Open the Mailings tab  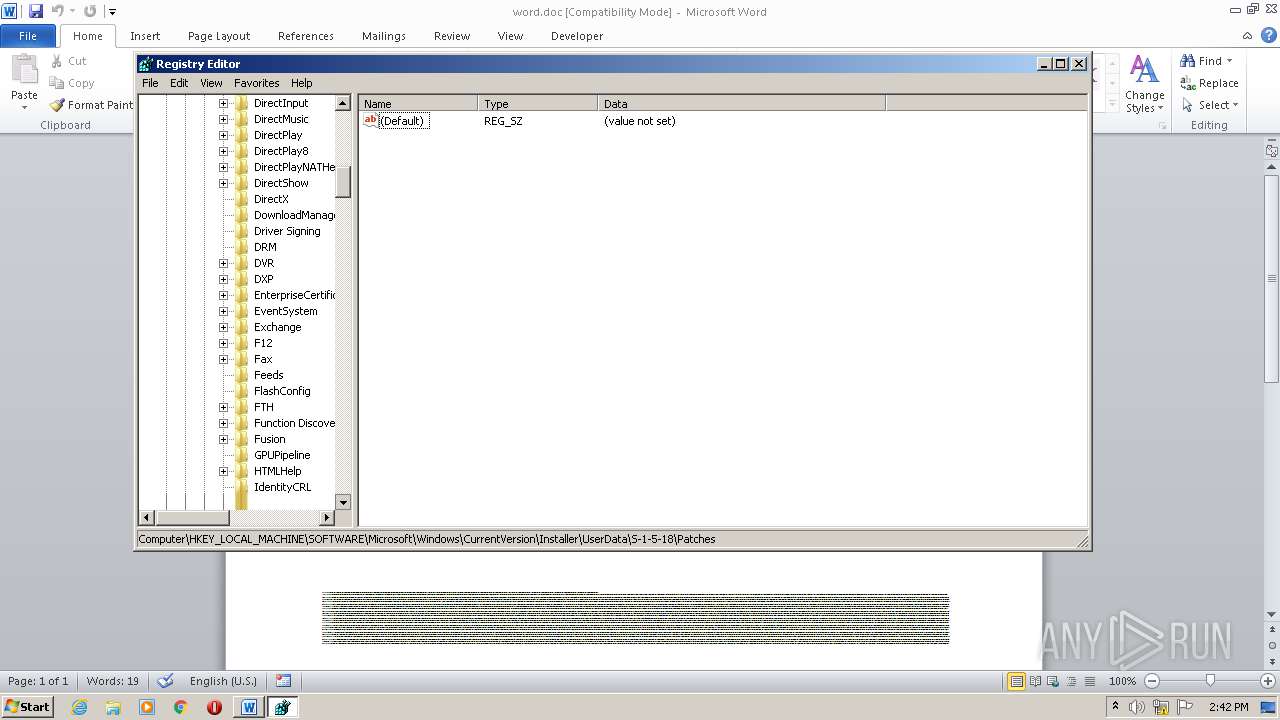click(x=384, y=36)
